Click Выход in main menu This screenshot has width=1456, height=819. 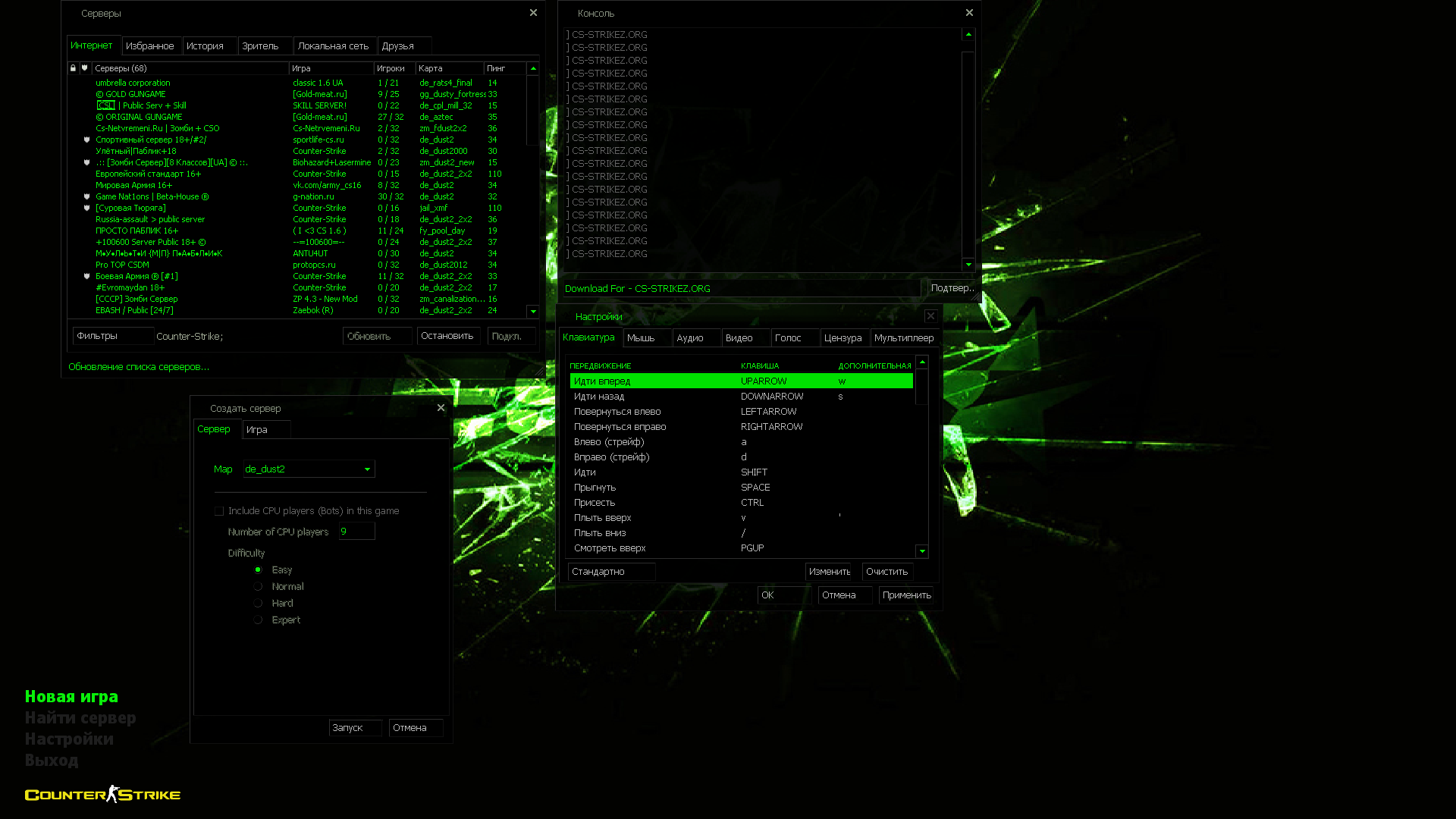tap(52, 761)
